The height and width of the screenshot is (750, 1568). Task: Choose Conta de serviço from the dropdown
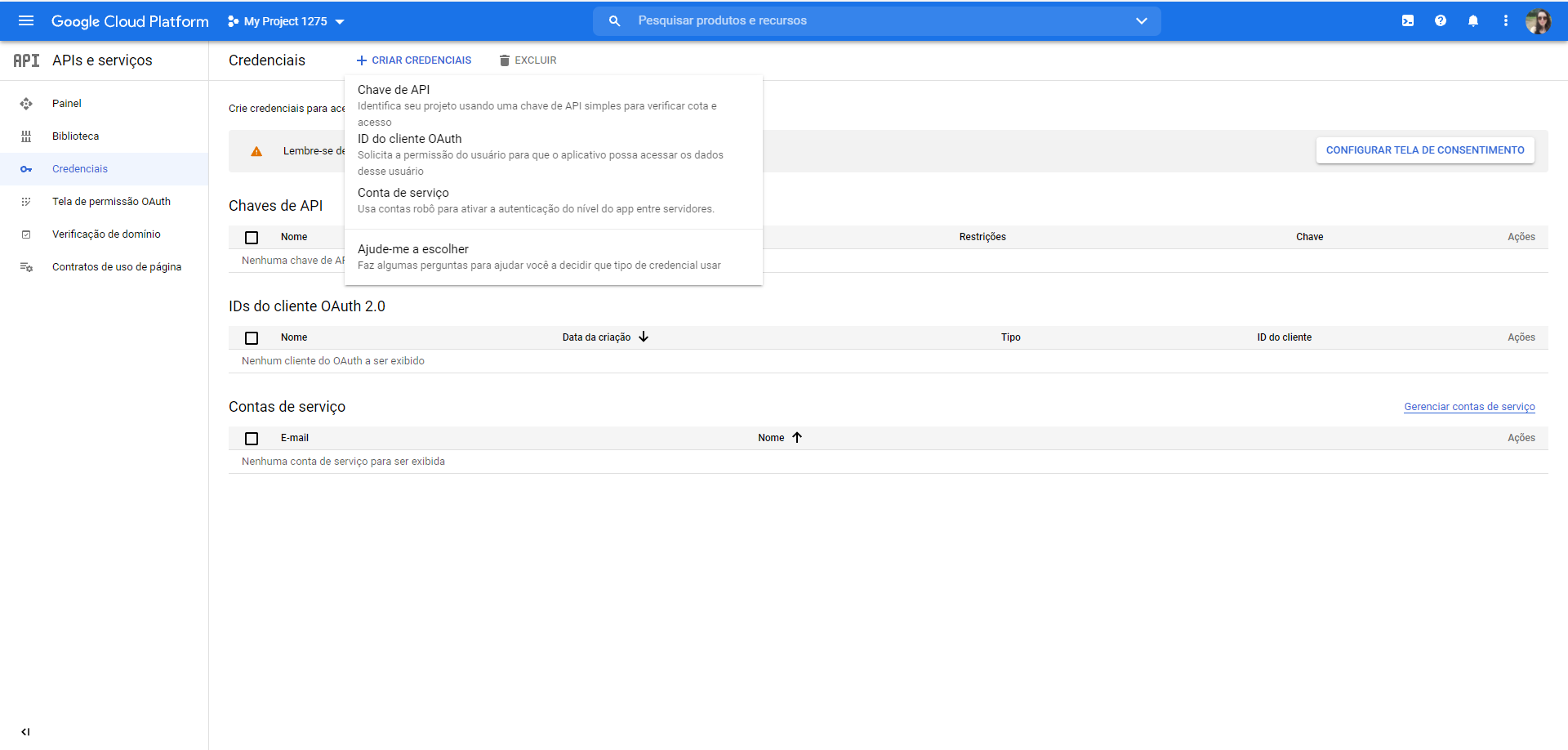point(554,200)
